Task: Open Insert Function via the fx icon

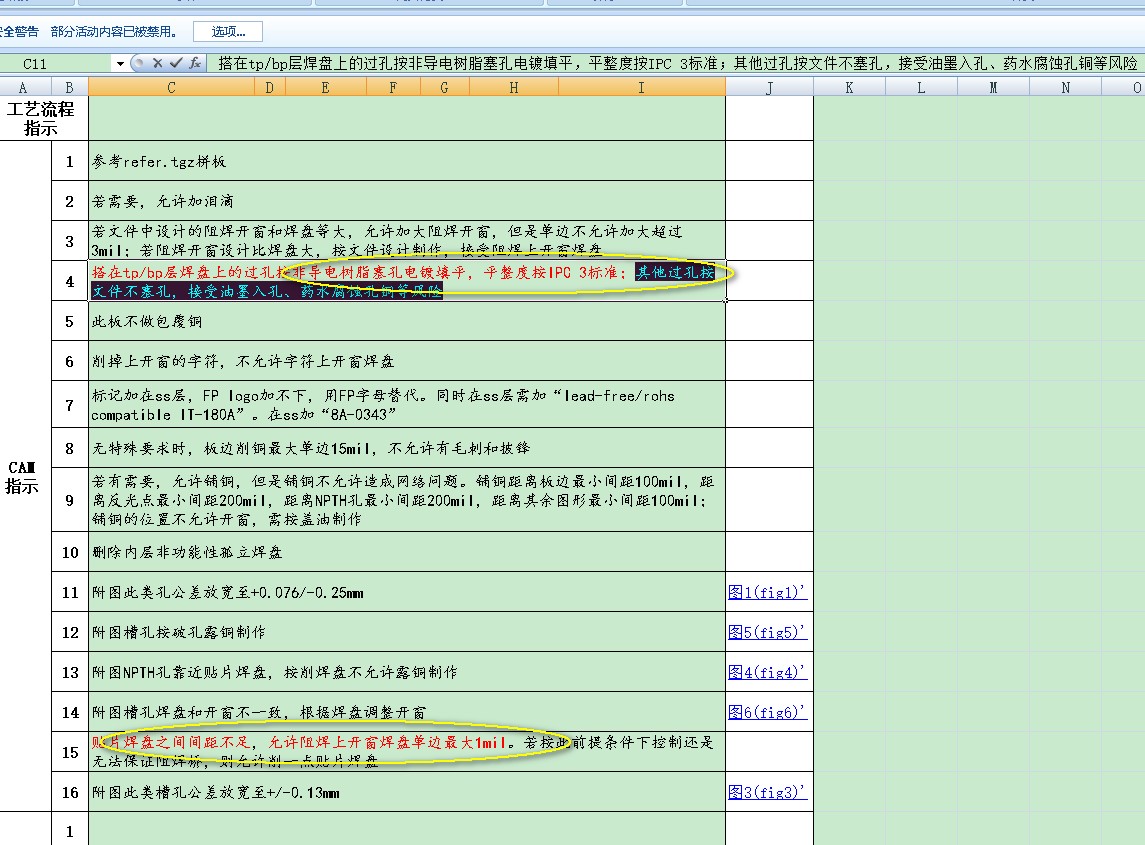Action: point(195,64)
